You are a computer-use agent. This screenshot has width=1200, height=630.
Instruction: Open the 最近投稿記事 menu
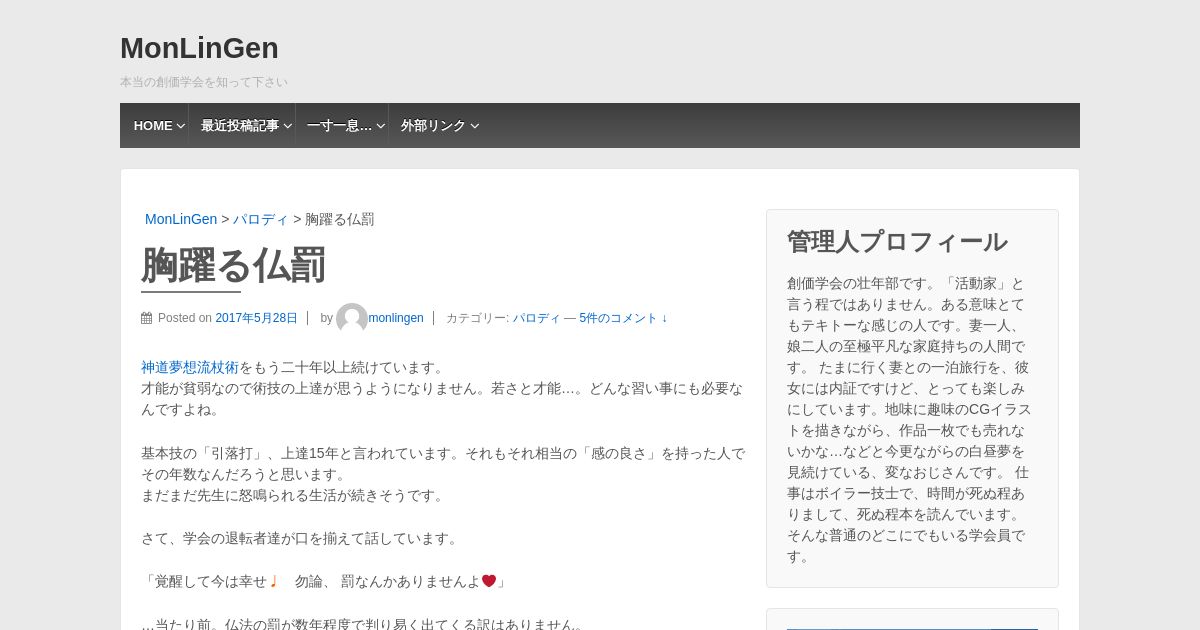click(240, 126)
